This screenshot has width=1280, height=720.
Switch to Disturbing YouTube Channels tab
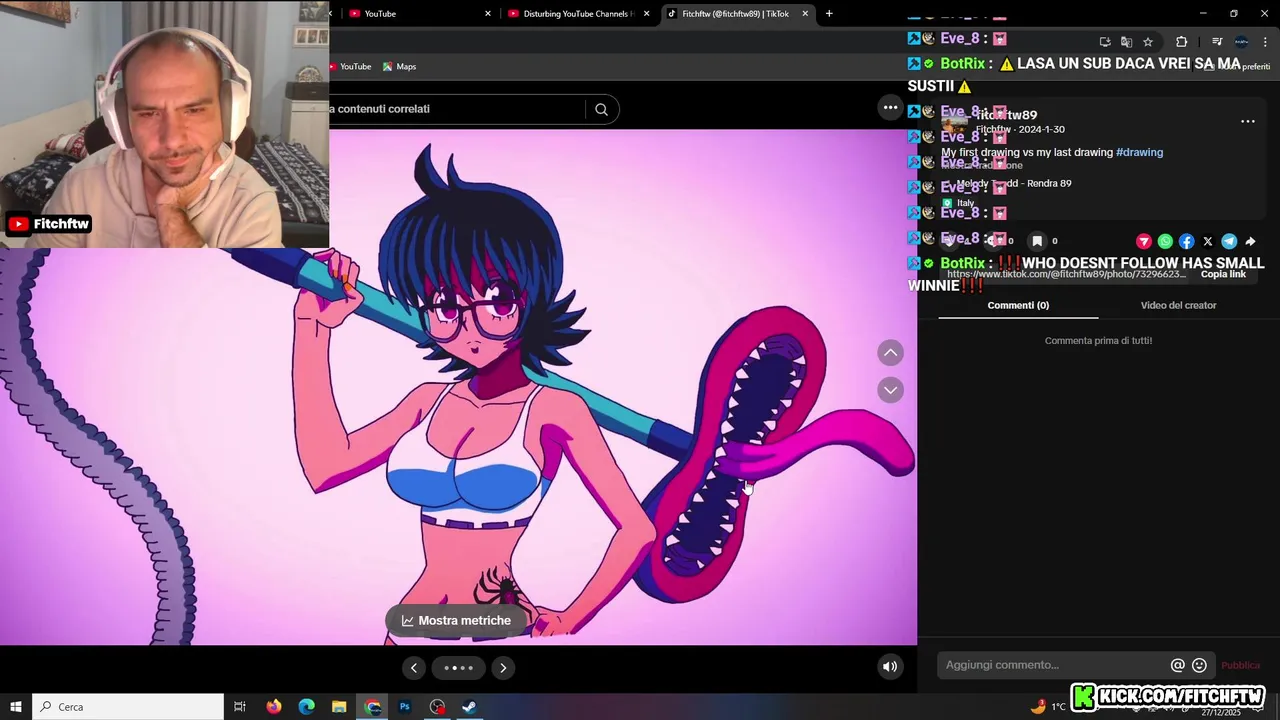[579, 13]
